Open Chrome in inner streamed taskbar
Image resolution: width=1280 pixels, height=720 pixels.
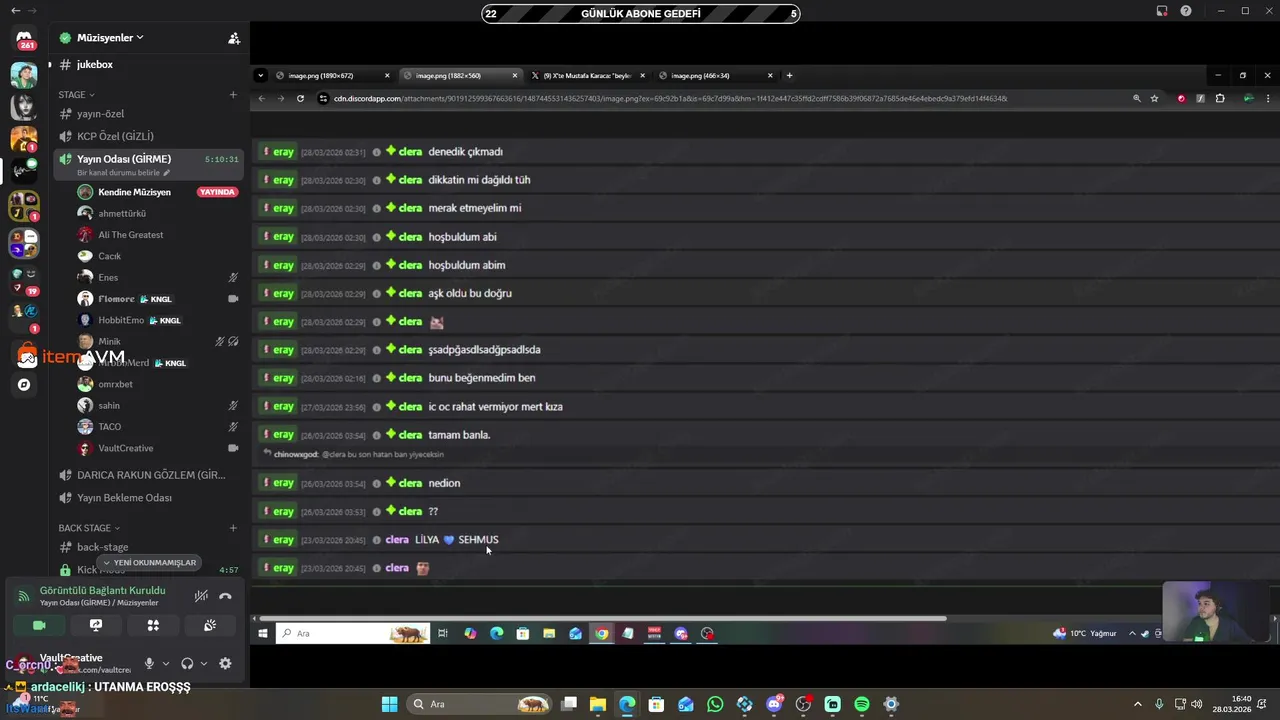[601, 633]
